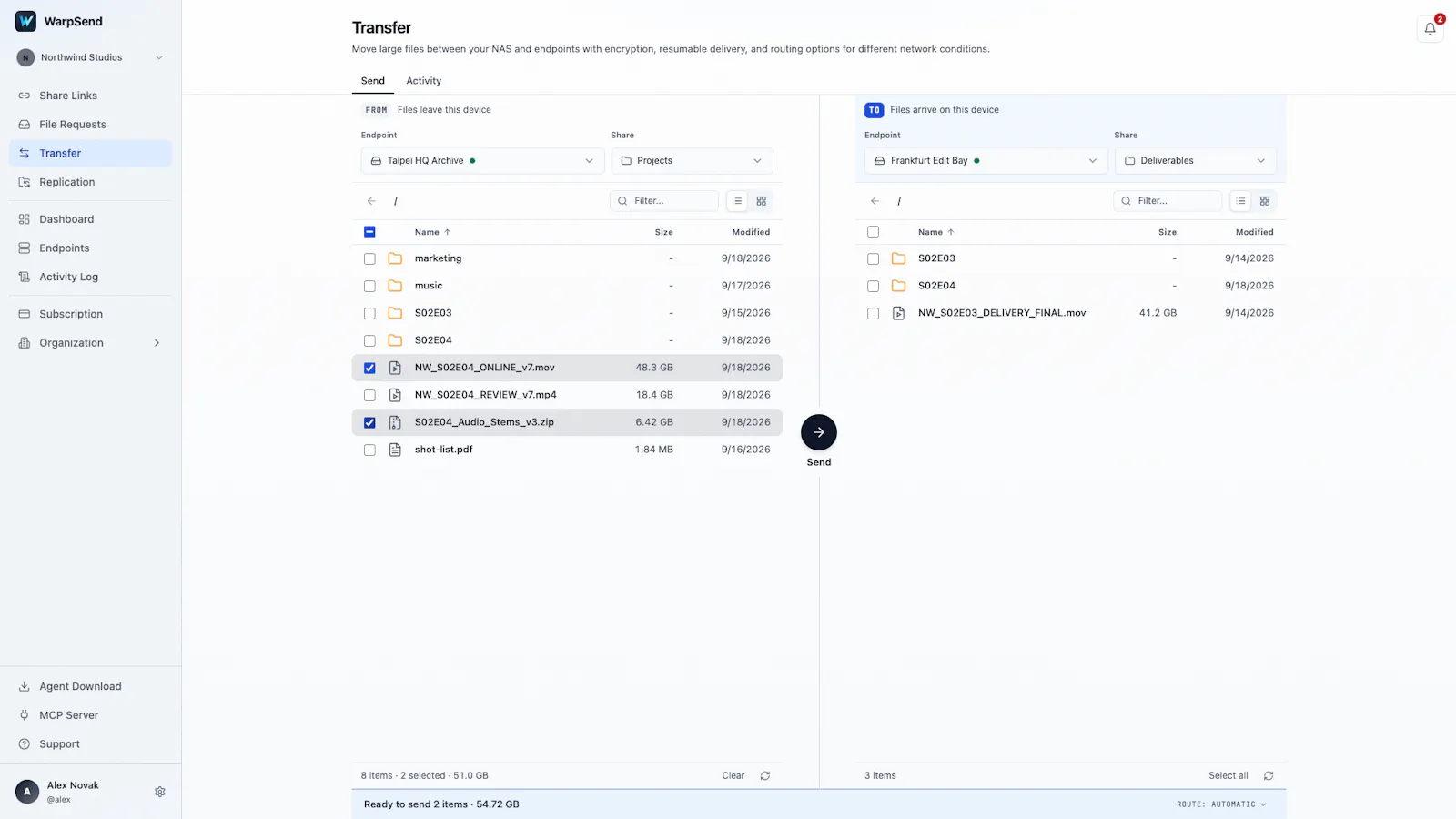Open Deliverables share dropdown
1456x819 pixels.
click(1195, 161)
